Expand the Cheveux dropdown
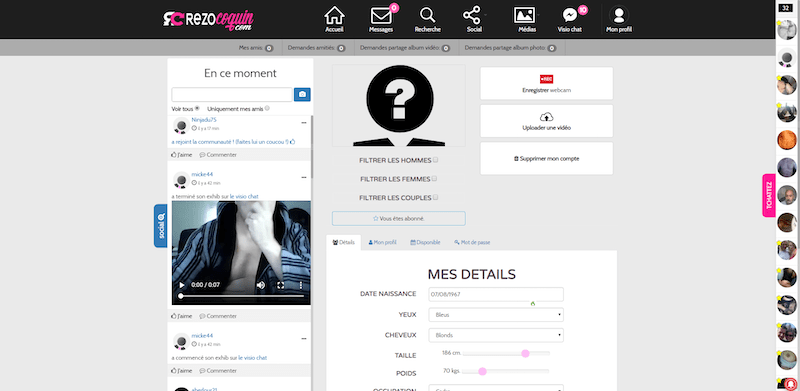This screenshot has width=800, height=391. coord(496,335)
